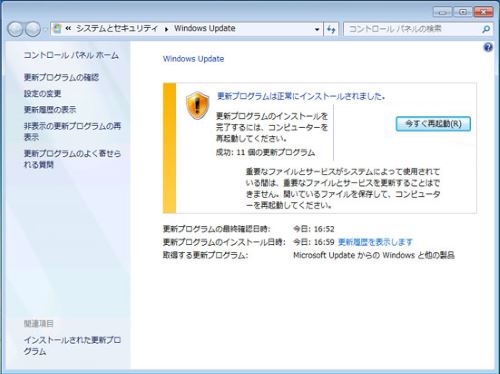500x374 pixels.
Task: Click the Control Panel icon in address bar
Action: [x=57, y=29]
